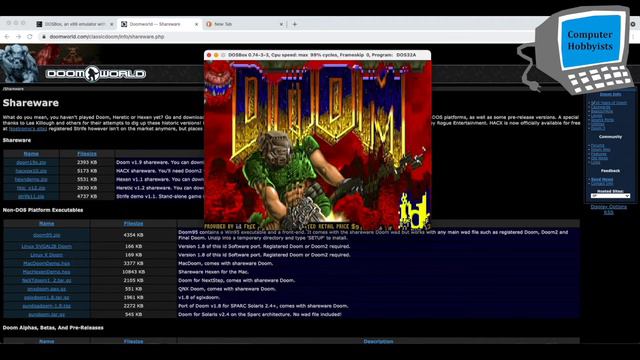Click the DOSBox window title bar
Screen dimensions: 640x360
(318, 55)
